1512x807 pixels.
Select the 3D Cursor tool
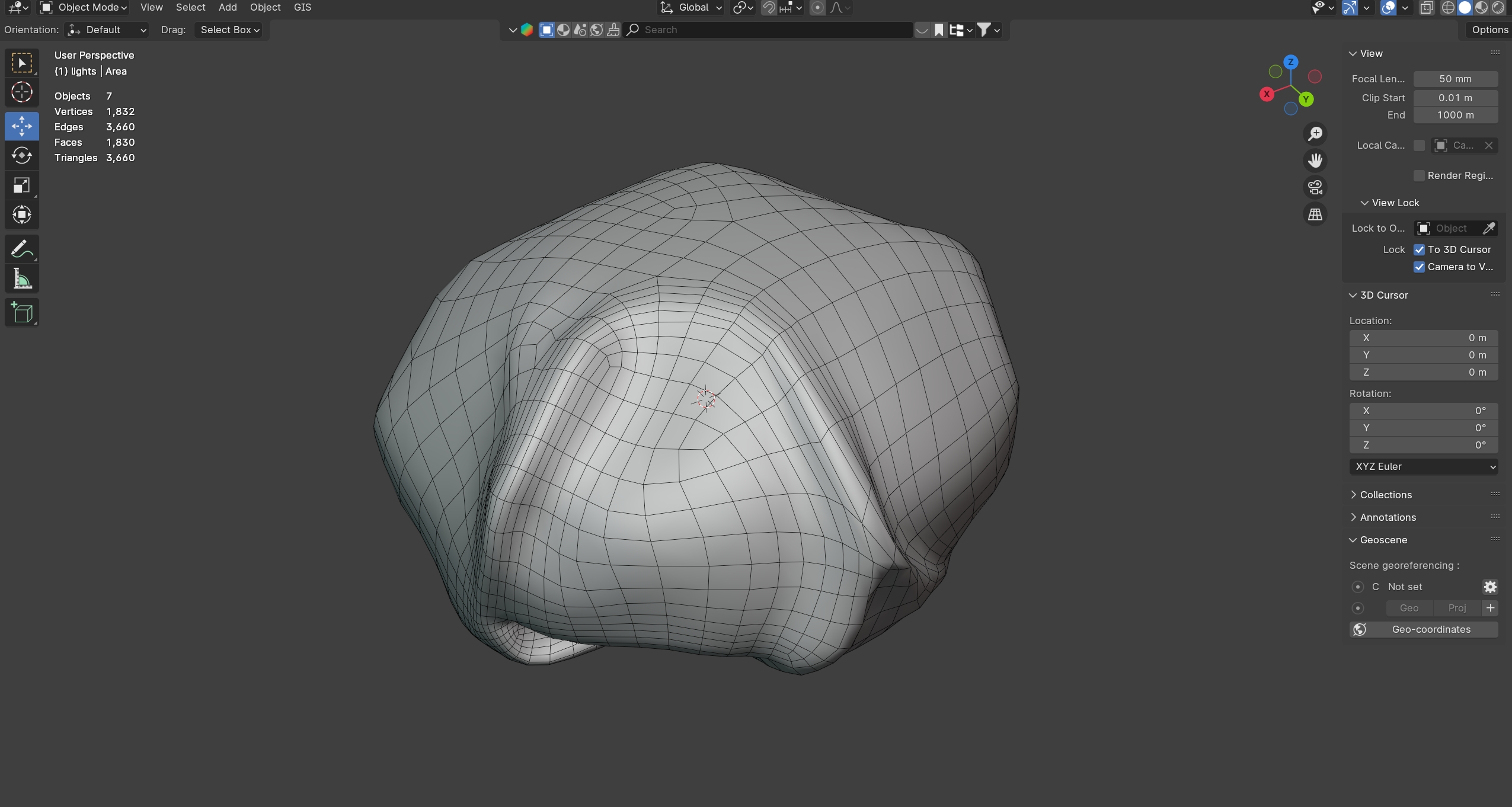[22, 92]
